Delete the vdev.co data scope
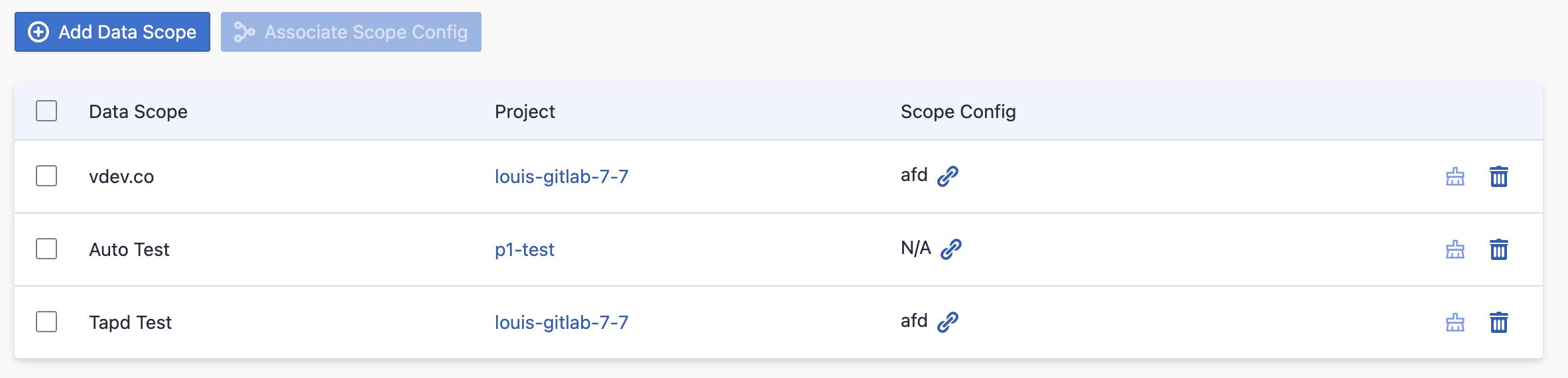Screen dimensions: 1568x378 tap(1498, 176)
